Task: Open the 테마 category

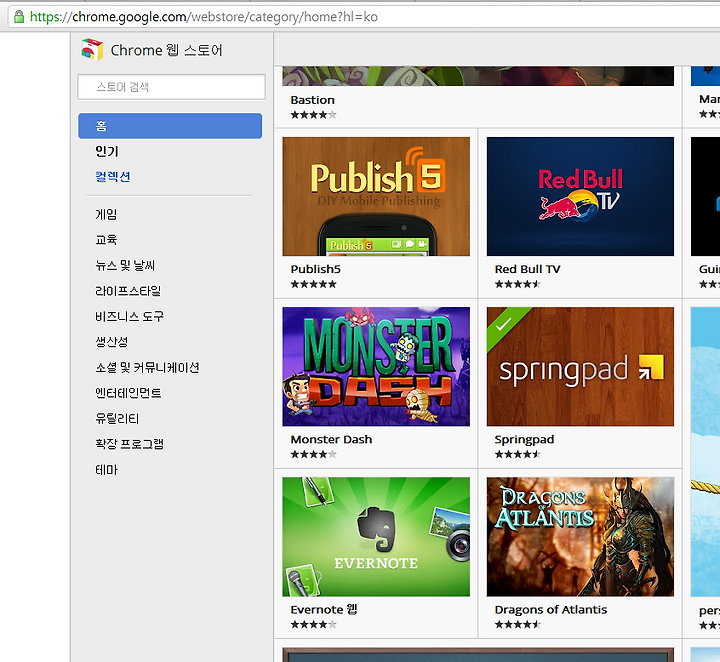Action: pos(106,470)
